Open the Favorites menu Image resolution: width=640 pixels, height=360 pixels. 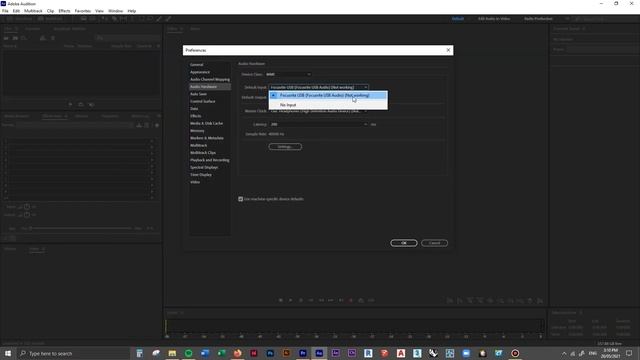(83, 11)
